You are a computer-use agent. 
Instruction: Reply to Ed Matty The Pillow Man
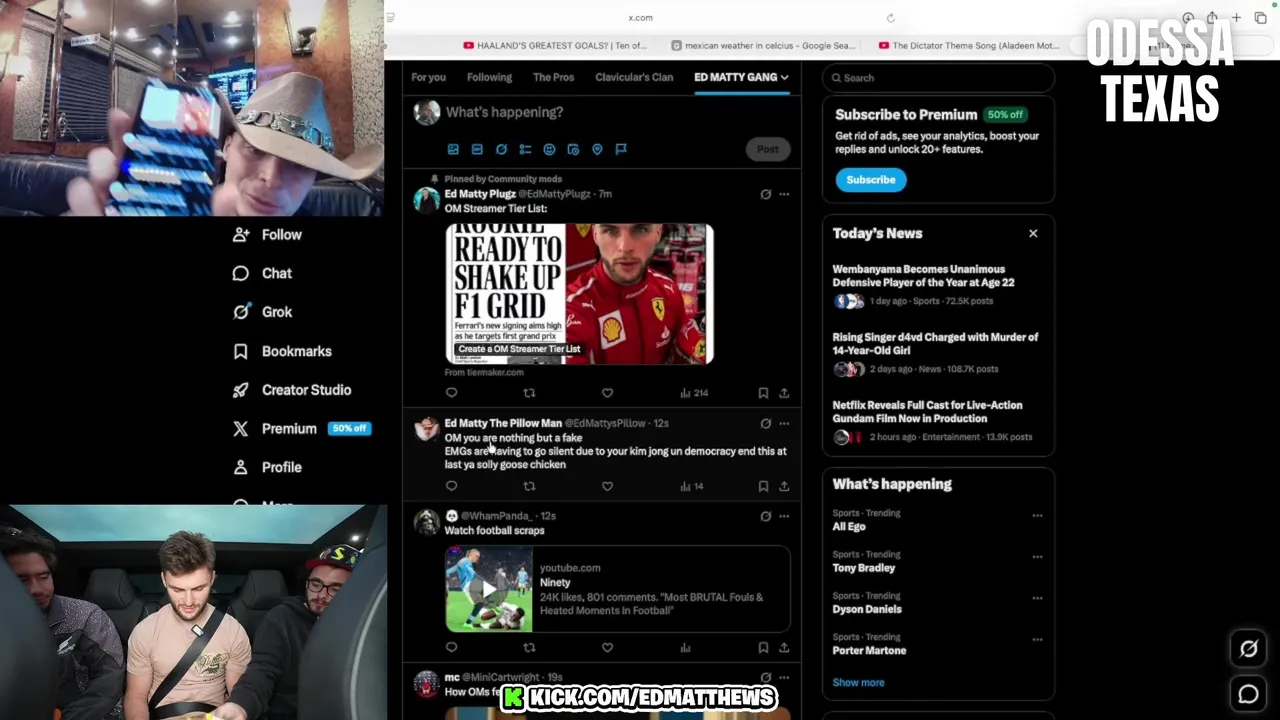(451, 486)
